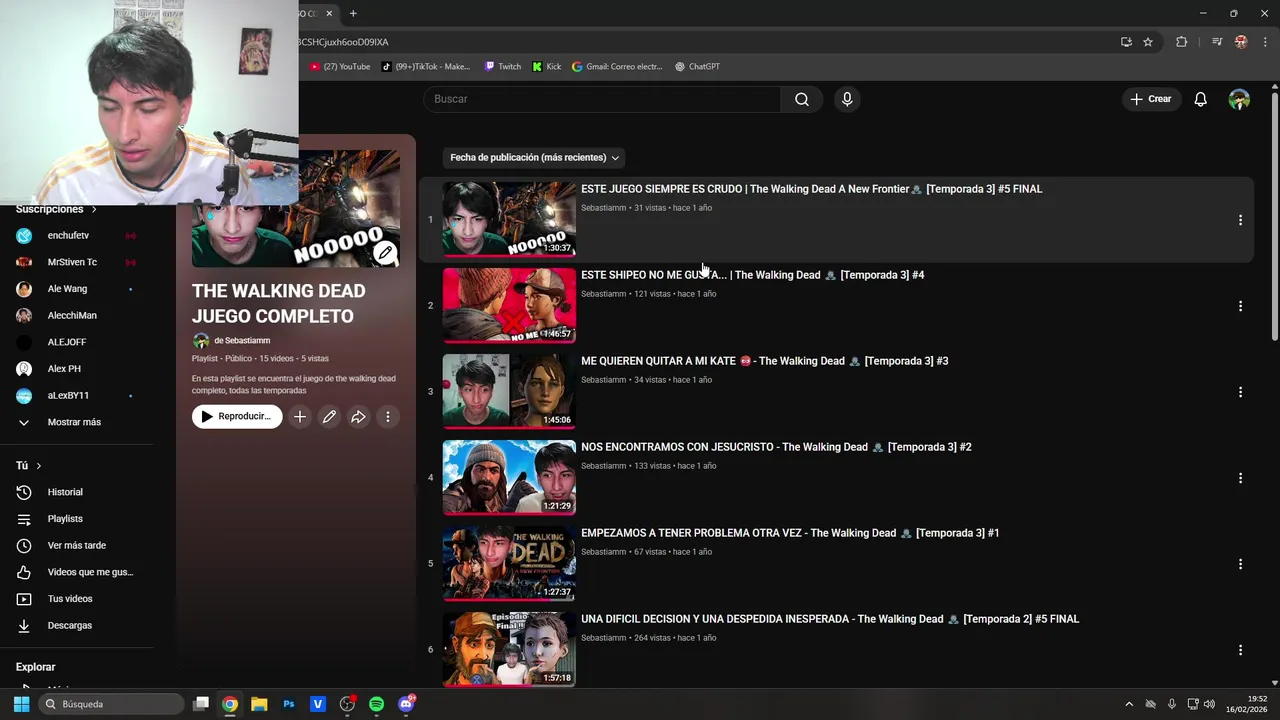Open Twitch bookmark in bookmarks bar

click(503, 67)
